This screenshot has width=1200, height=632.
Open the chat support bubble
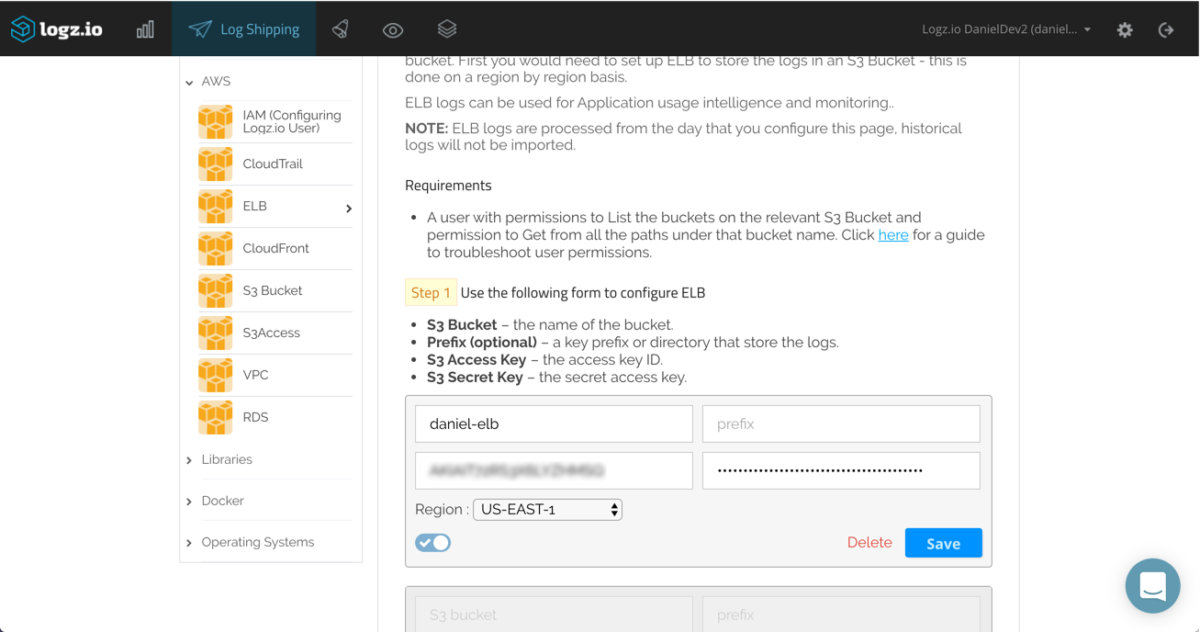pyautogui.click(x=1152, y=586)
